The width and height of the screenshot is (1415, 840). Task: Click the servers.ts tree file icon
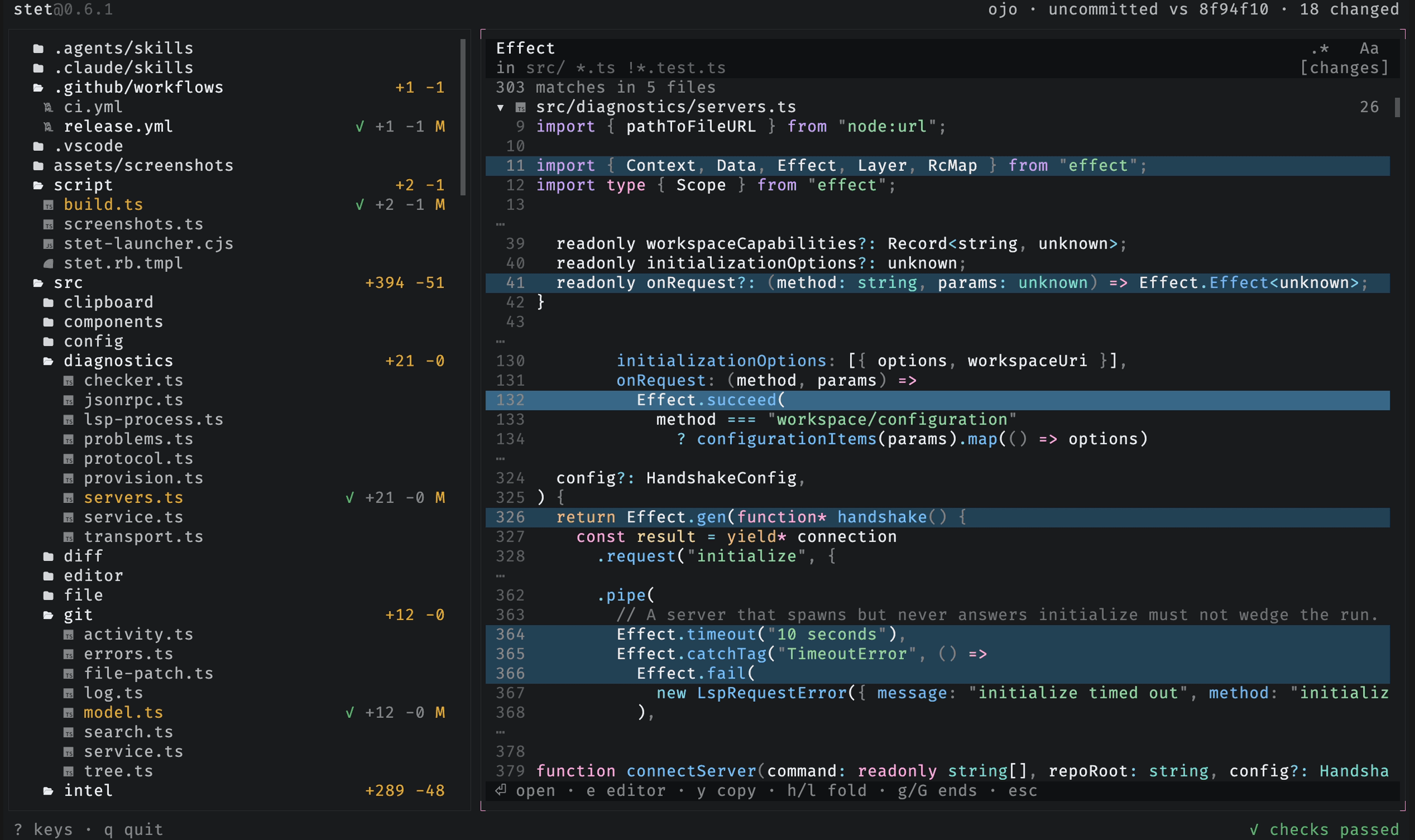coord(69,498)
